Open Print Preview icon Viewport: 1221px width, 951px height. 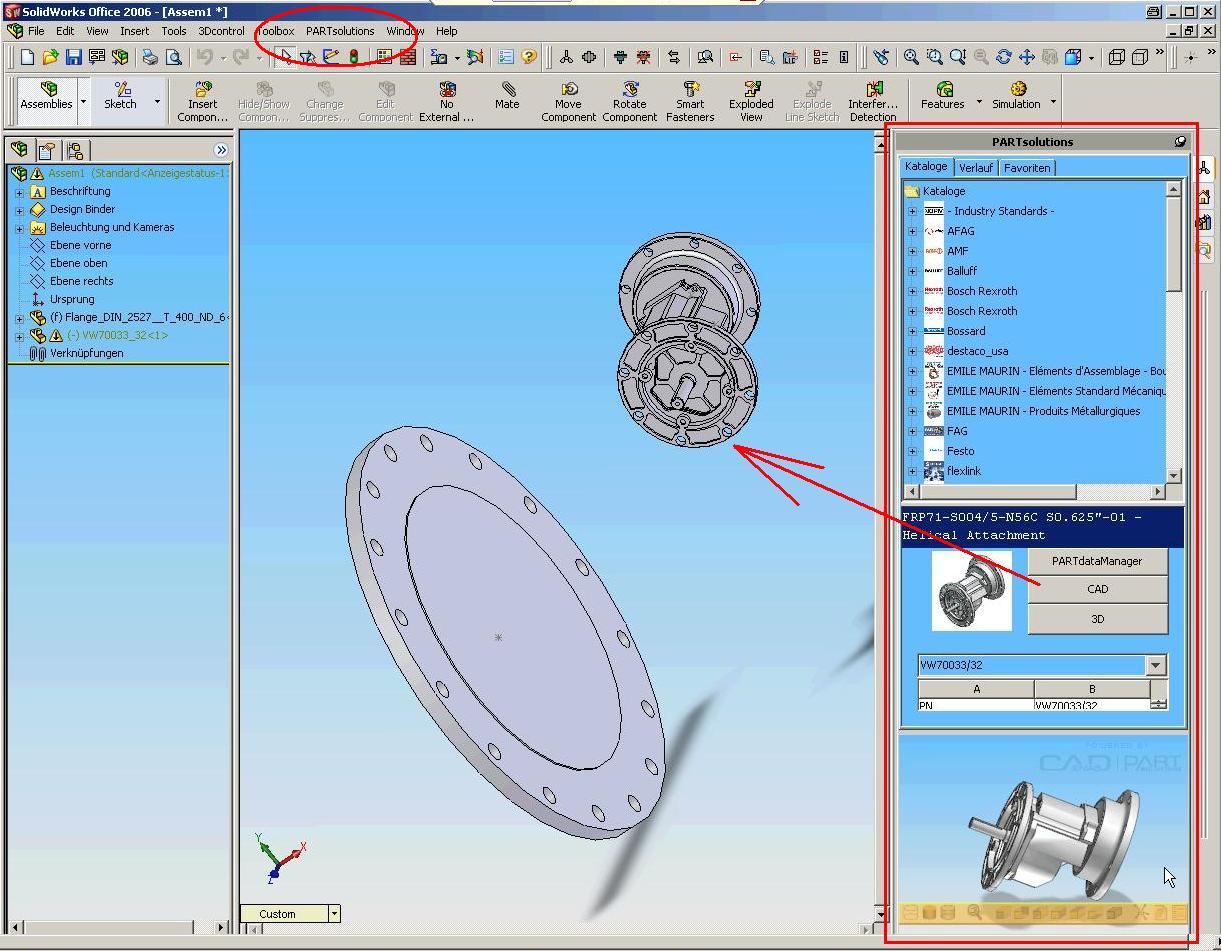tap(173, 58)
